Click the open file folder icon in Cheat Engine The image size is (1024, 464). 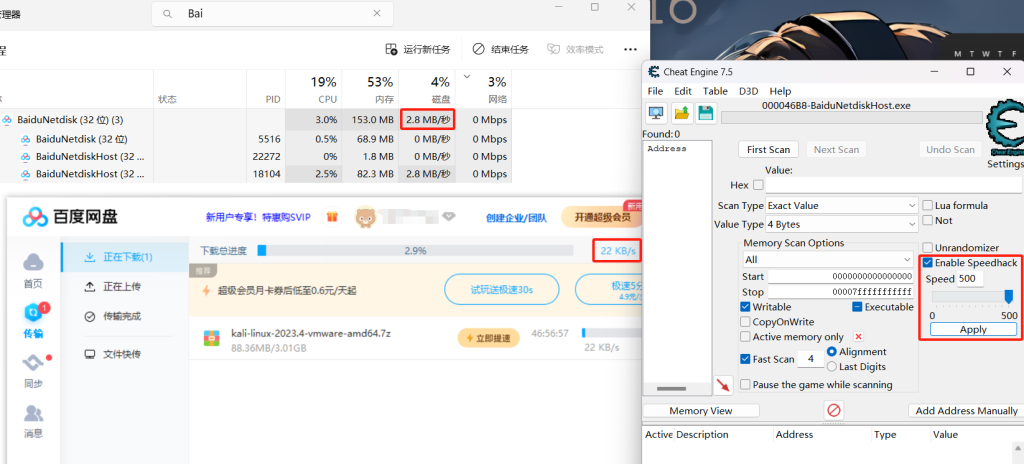681,112
